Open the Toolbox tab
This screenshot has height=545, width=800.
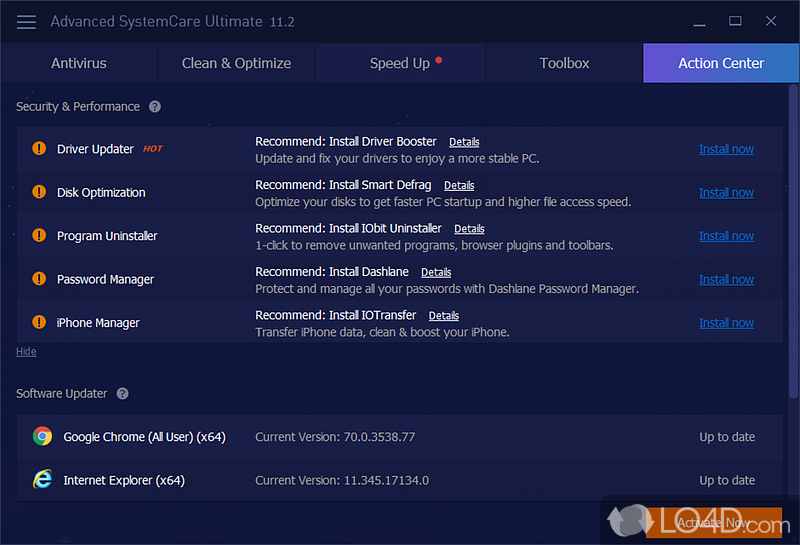tap(564, 63)
